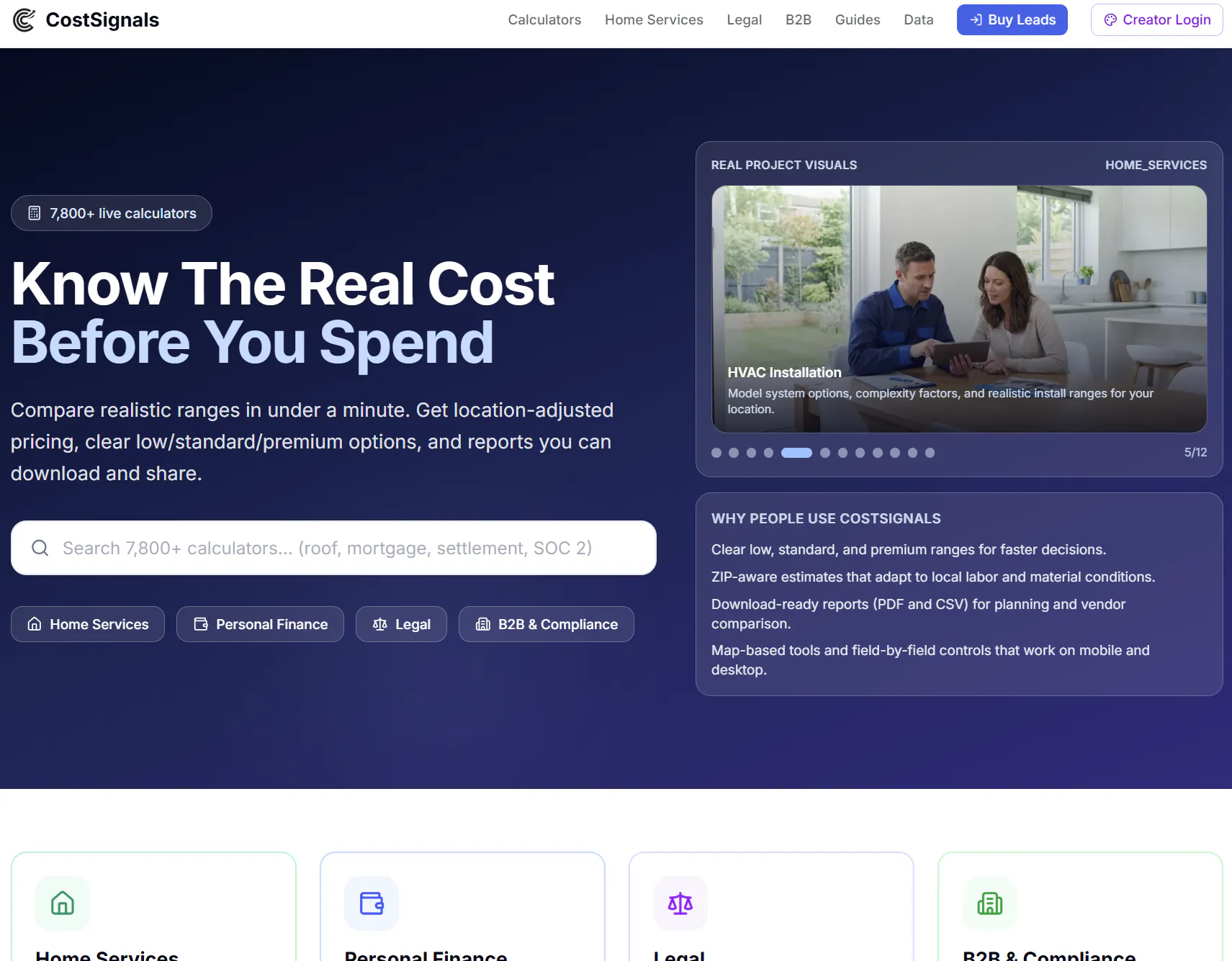Image resolution: width=1232 pixels, height=961 pixels.
Task: Click the purple scales icon on Legal card
Action: tap(680, 903)
